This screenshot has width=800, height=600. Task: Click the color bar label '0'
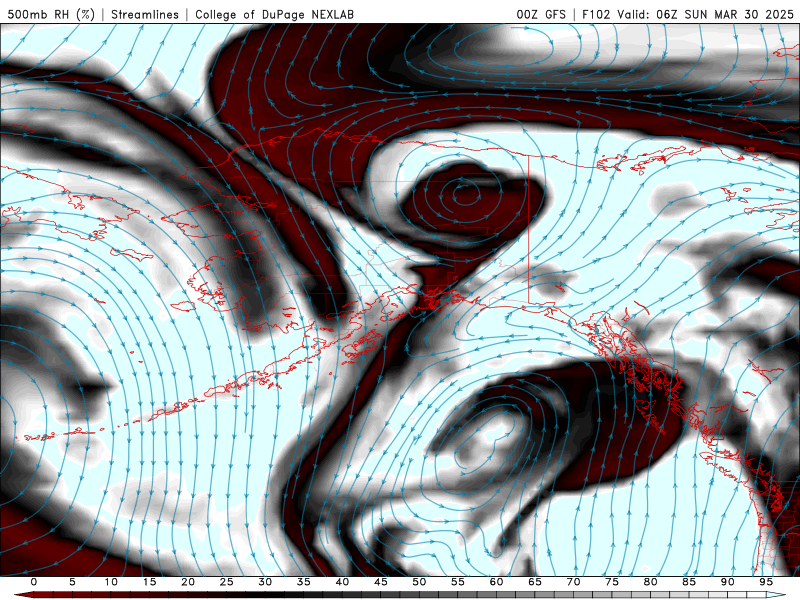(34, 582)
